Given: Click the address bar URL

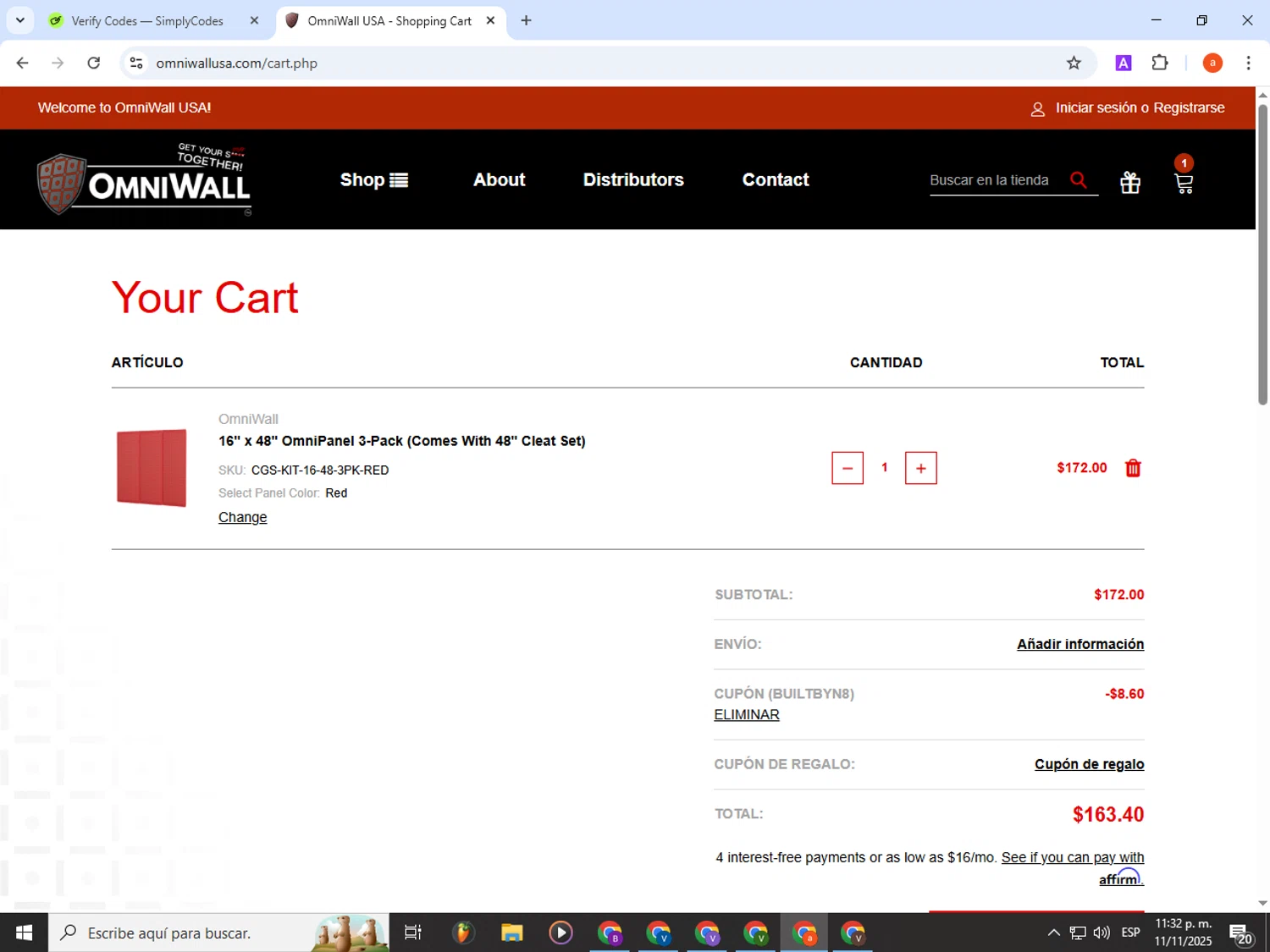Looking at the screenshot, I should [x=237, y=63].
